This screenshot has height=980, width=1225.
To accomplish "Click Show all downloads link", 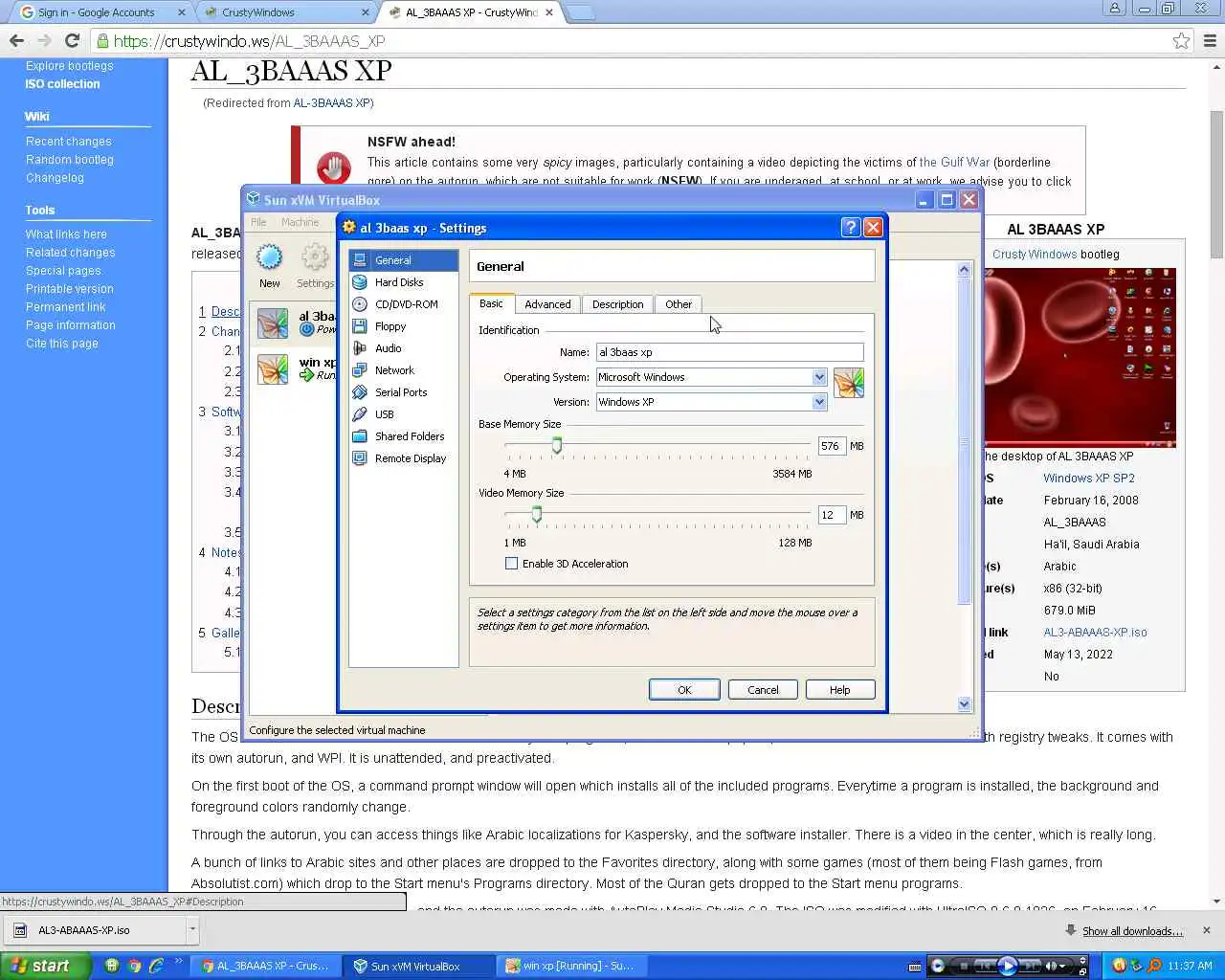I will (x=1132, y=931).
